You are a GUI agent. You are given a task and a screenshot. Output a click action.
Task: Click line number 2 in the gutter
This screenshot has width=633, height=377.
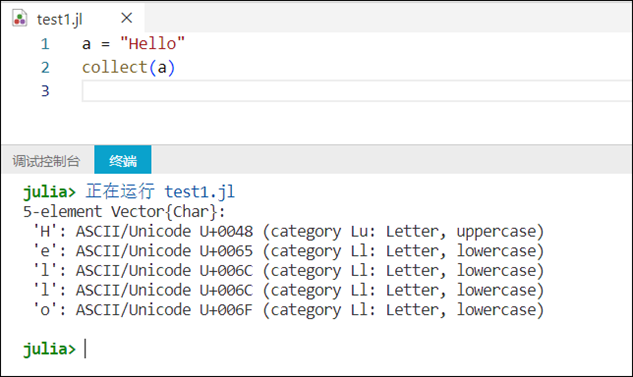click(45, 67)
